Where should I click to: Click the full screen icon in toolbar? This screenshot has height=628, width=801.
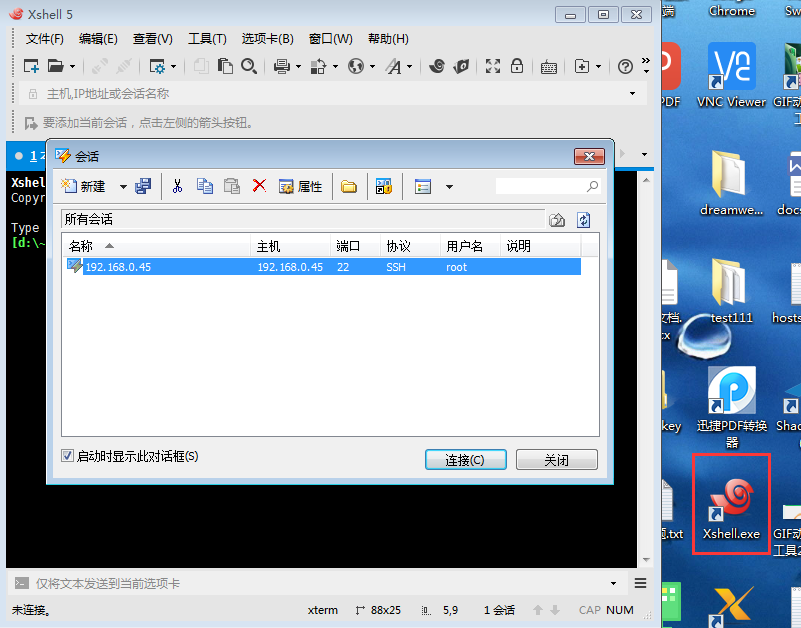tap(492, 66)
